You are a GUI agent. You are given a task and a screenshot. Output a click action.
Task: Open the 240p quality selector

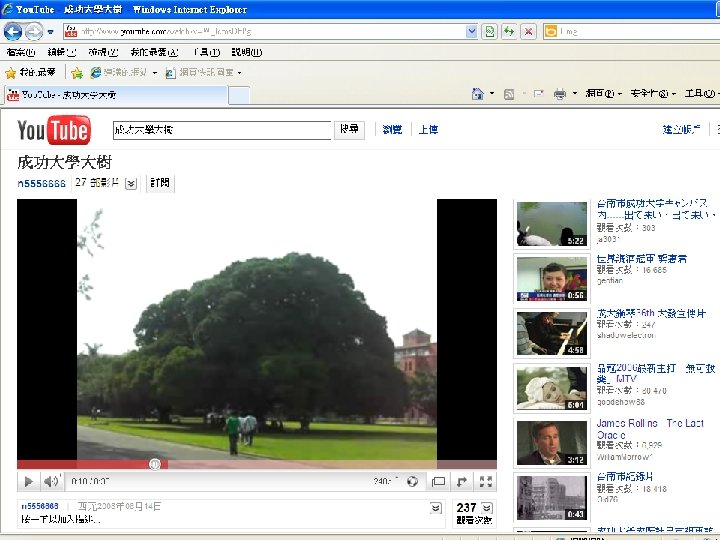tap(385, 481)
